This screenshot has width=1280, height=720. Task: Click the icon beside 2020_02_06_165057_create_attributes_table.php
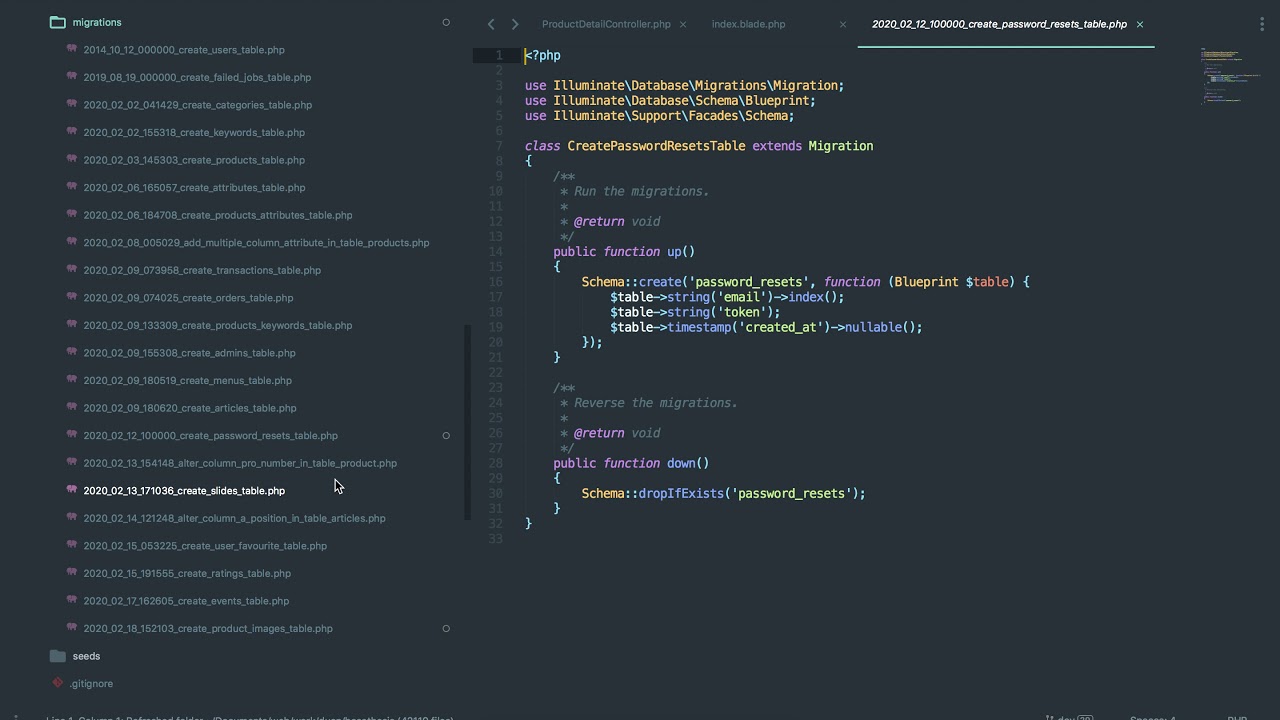click(72, 186)
